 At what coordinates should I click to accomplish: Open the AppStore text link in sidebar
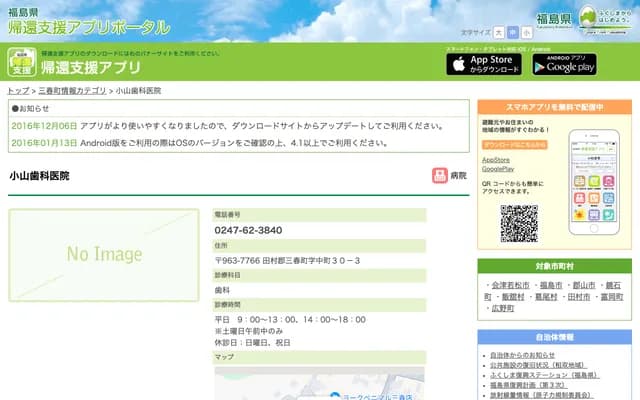pos(496,159)
